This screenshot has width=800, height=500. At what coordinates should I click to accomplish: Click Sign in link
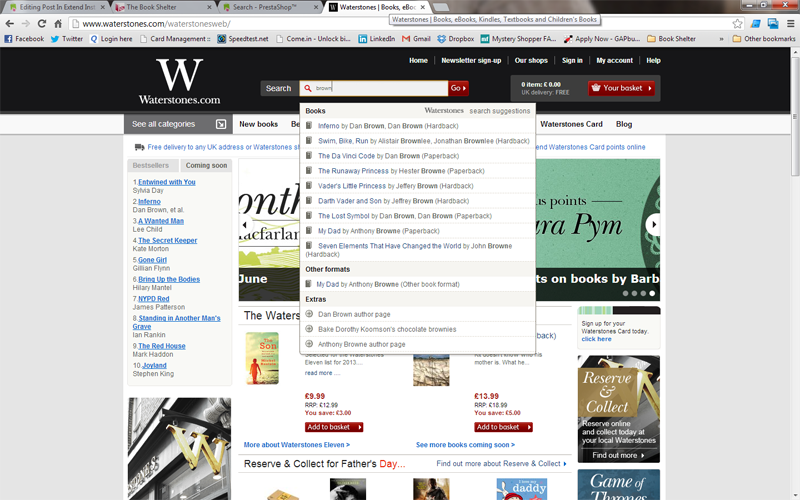point(572,60)
